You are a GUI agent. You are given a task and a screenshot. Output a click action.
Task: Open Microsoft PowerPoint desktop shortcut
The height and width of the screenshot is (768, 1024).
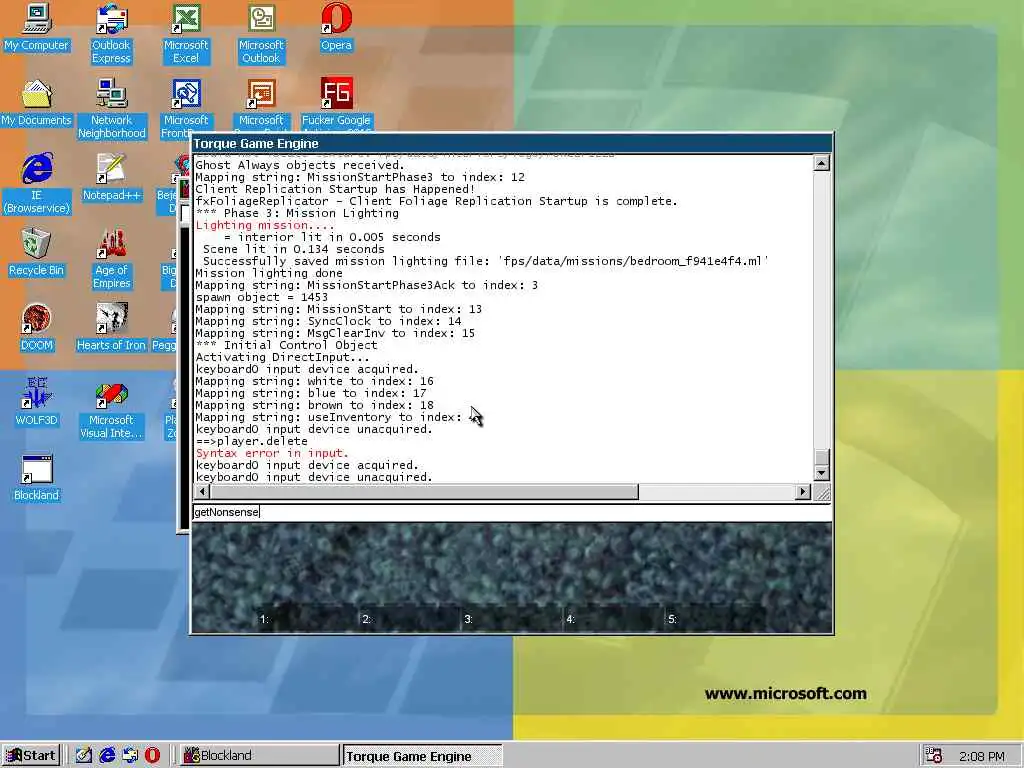click(x=261, y=104)
